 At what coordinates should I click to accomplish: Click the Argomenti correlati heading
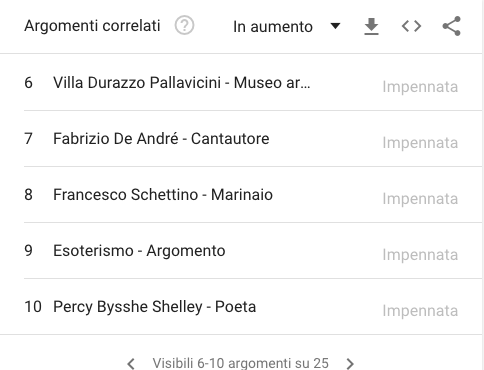coord(92,26)
